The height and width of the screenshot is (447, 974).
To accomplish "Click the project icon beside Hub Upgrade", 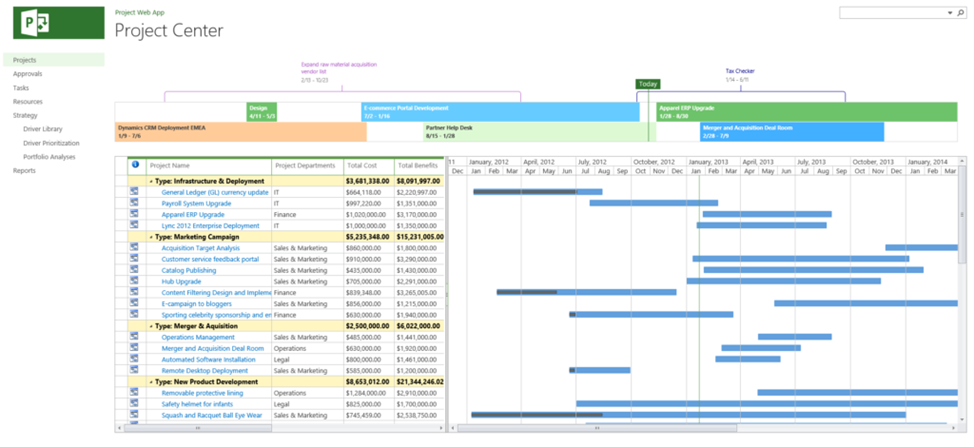I will click(134, 281).
